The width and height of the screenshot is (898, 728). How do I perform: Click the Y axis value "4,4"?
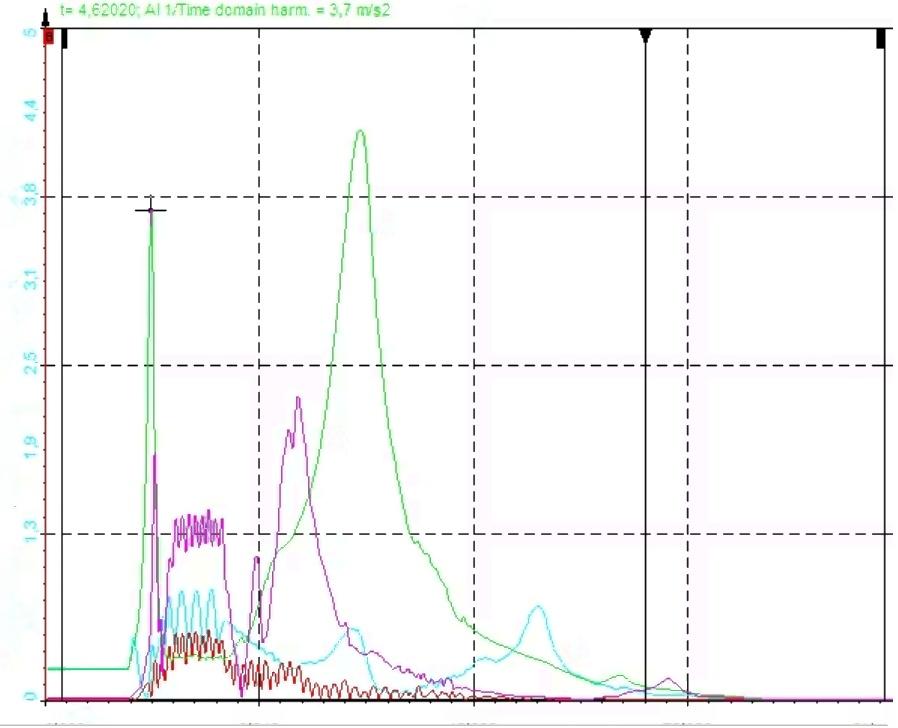click(30, 111)
